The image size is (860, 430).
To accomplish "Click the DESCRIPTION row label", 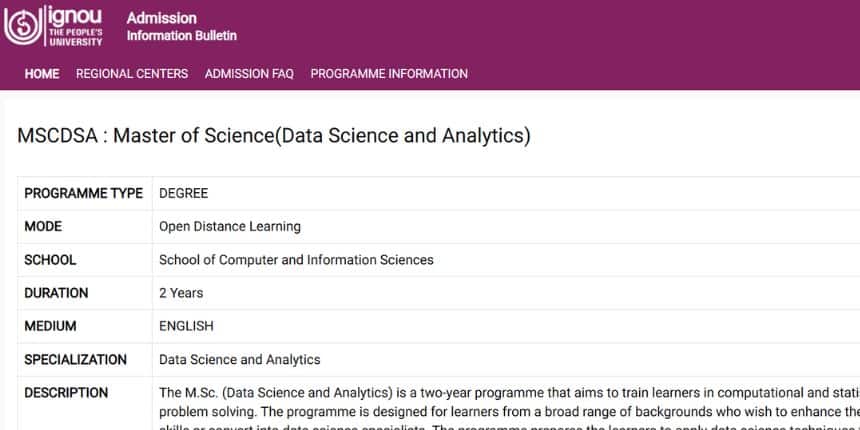I will pos(66,392).
